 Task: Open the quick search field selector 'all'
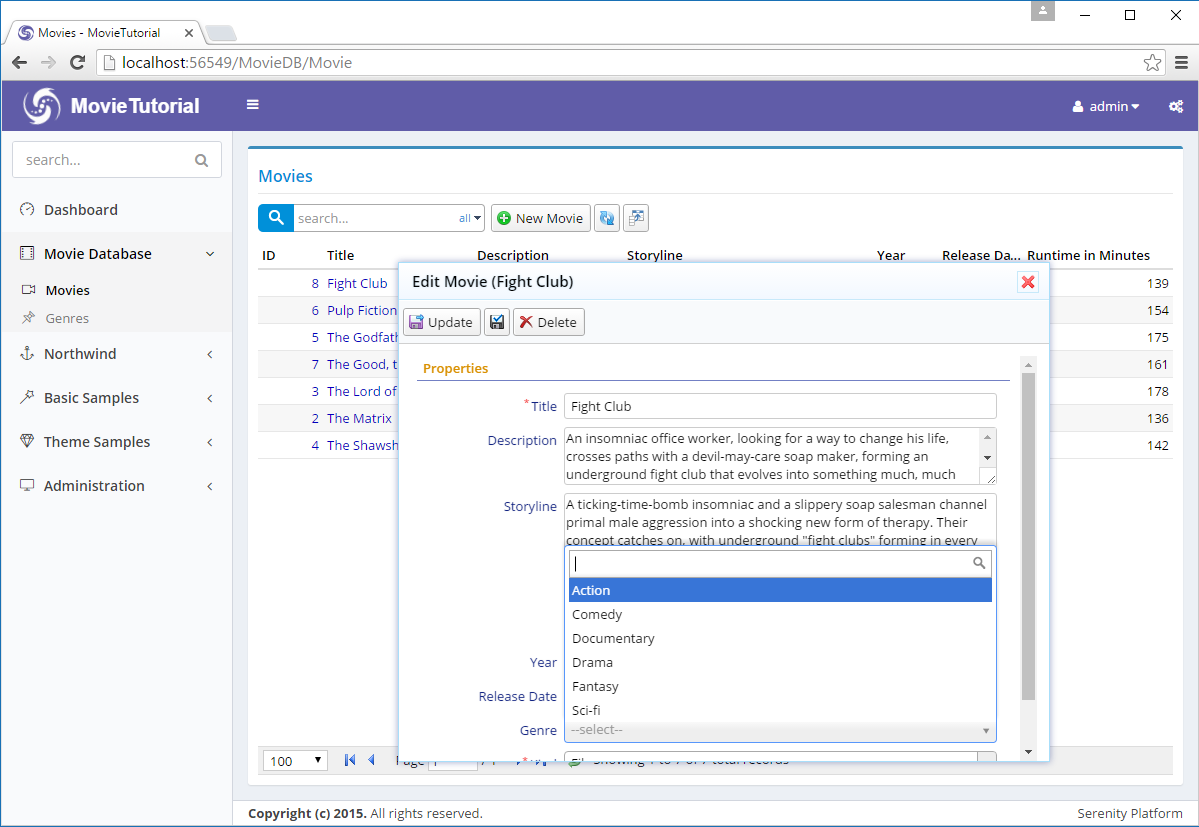pos(470,218)
